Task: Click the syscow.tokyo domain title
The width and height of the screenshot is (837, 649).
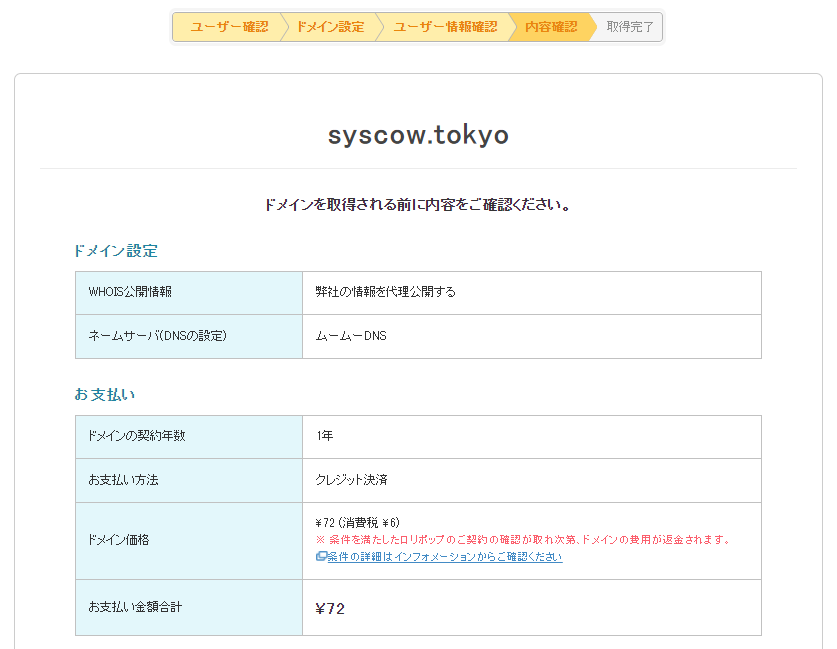Action: [418, 135]
